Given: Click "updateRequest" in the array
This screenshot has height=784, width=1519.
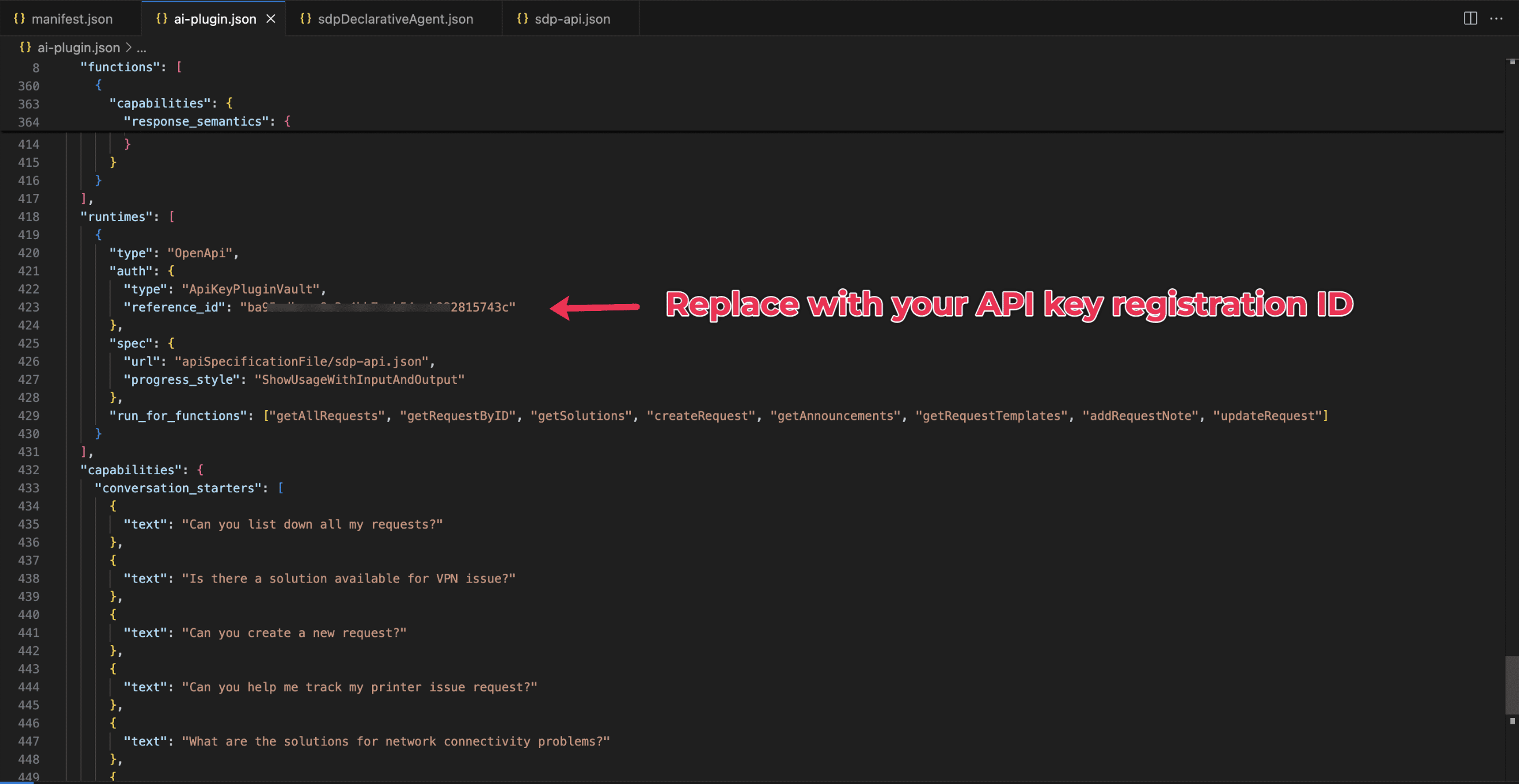Looking at the screenshot, I should tap(1268, 416).
